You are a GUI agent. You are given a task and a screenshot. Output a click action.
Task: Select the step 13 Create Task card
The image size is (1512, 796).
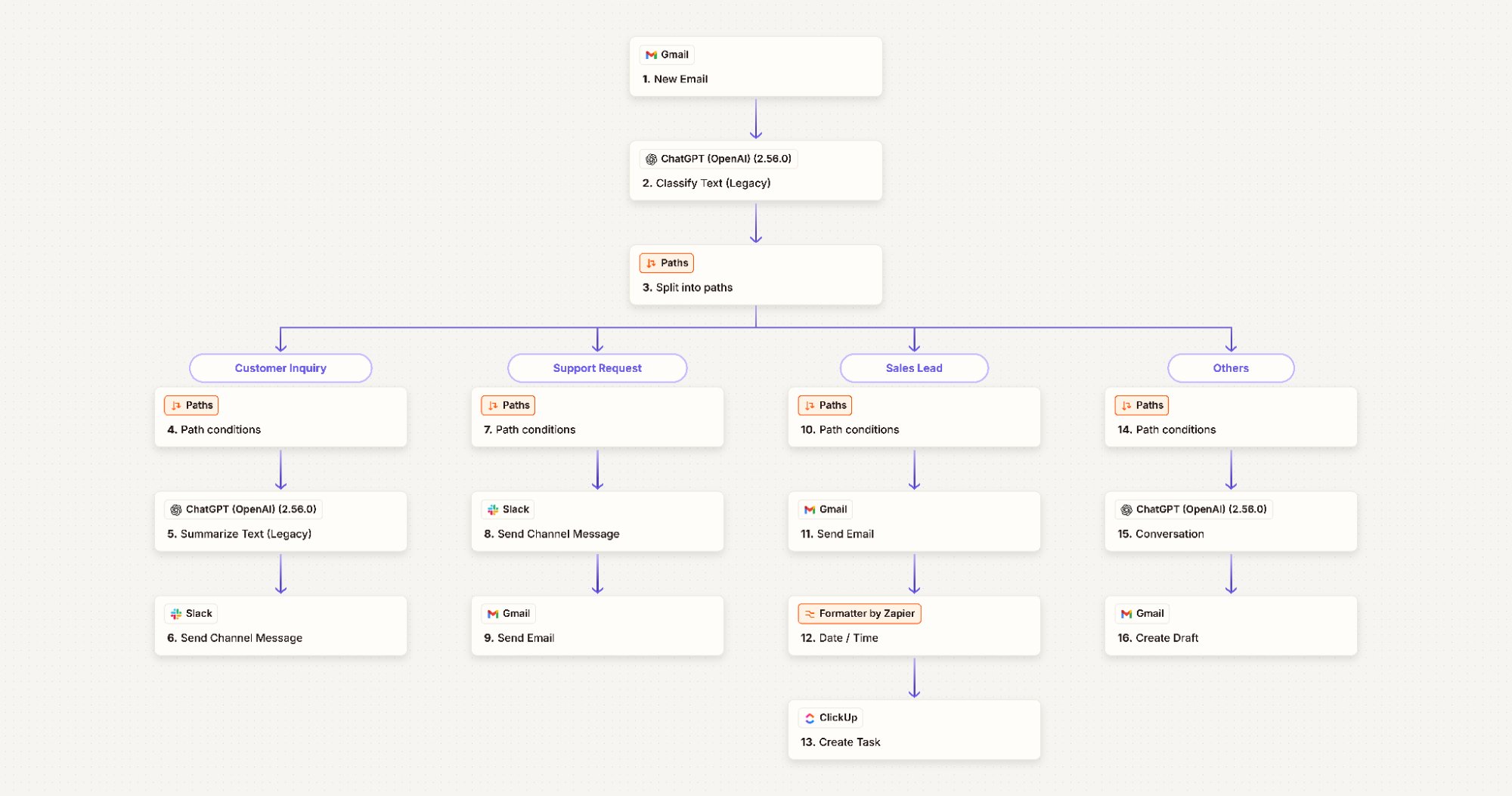(x=915, y=729)
